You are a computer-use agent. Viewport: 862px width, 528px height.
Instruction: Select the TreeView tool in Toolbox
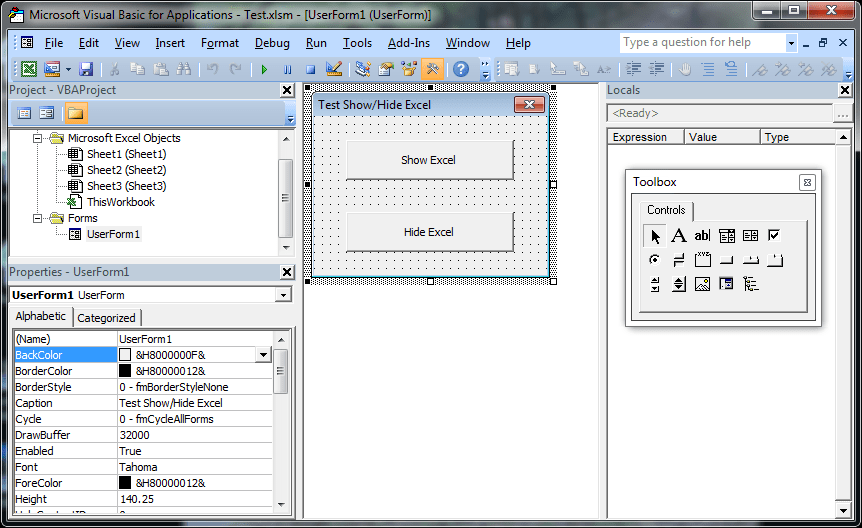pyautogui.click(x=750, y=284)
